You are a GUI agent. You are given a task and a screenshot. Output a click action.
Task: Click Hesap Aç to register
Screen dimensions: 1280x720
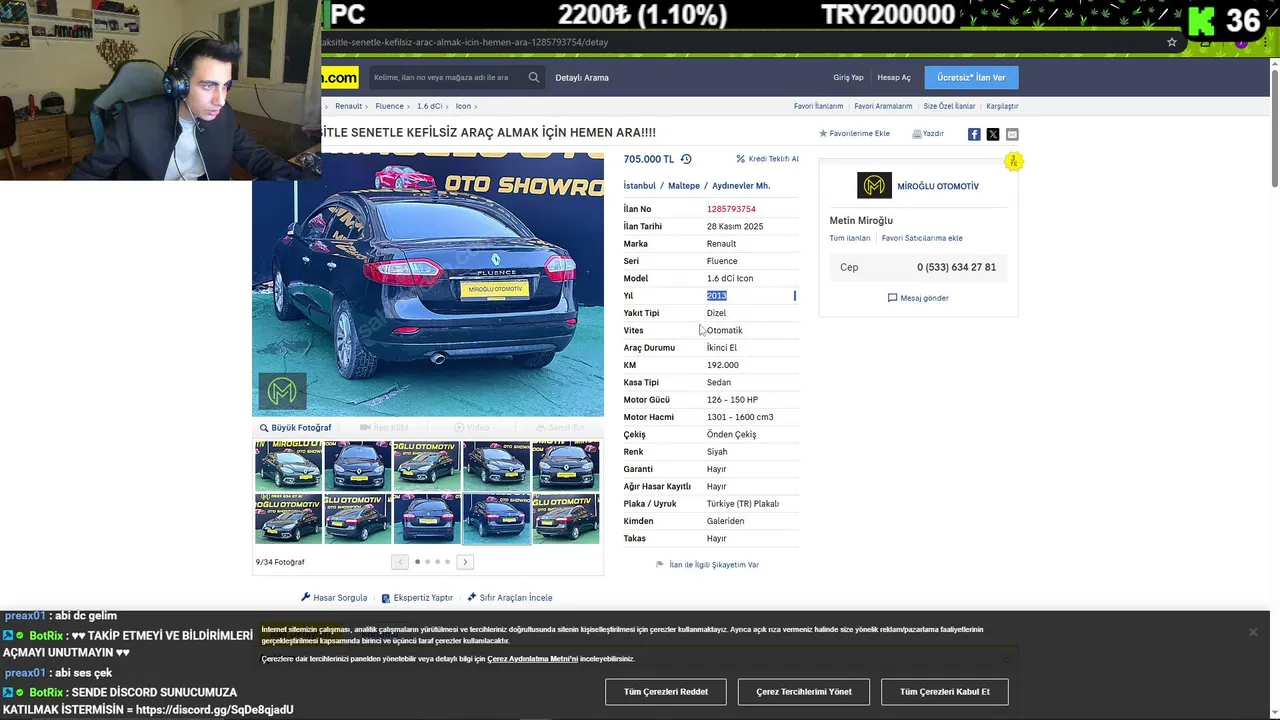(894, 77)
